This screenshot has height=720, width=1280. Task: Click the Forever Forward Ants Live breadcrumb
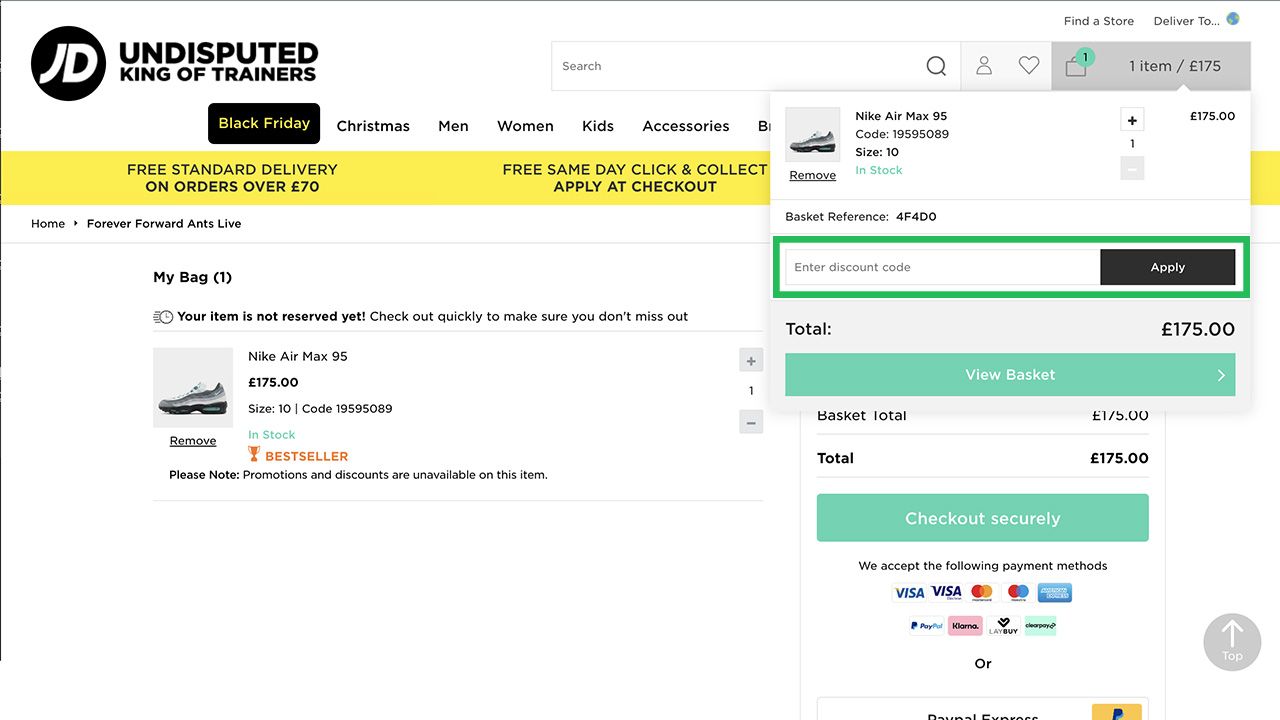point(164,224)
